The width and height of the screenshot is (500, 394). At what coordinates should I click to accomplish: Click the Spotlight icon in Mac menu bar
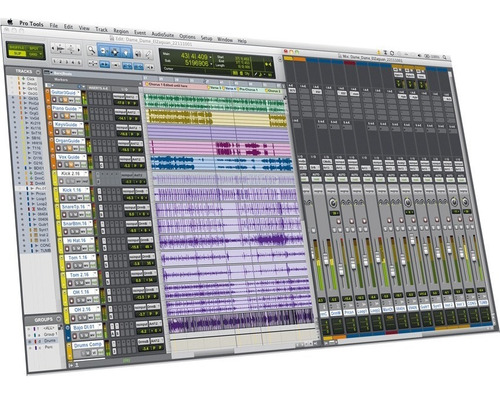(x=444, y=58)
